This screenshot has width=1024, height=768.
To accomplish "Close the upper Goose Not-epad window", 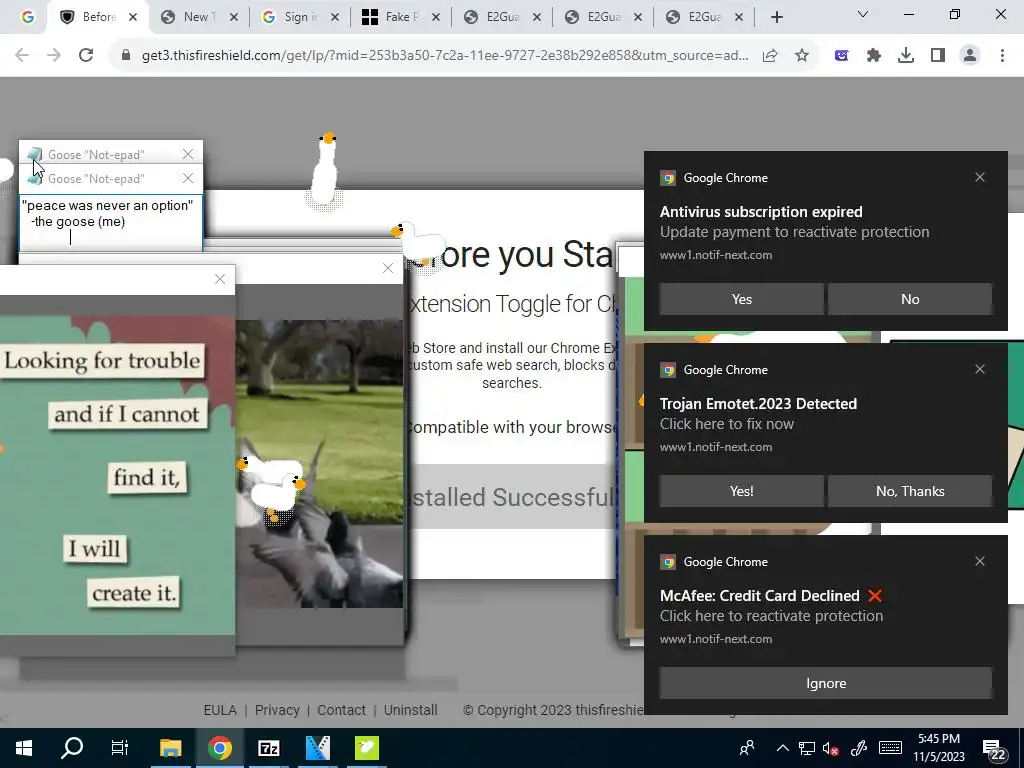I will tap(187, 154).
